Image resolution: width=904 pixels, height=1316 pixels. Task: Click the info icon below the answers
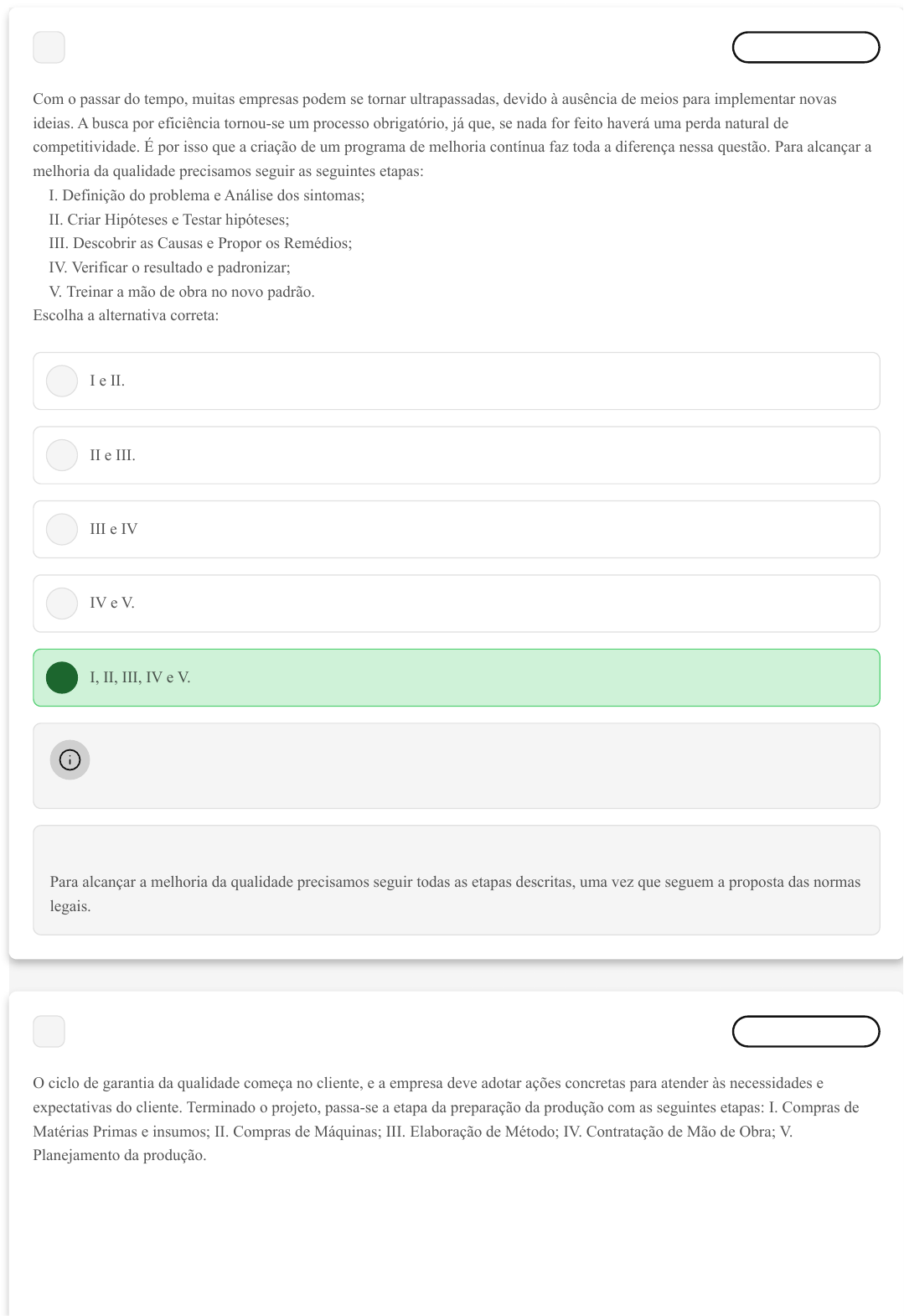(x=70, y=760)
